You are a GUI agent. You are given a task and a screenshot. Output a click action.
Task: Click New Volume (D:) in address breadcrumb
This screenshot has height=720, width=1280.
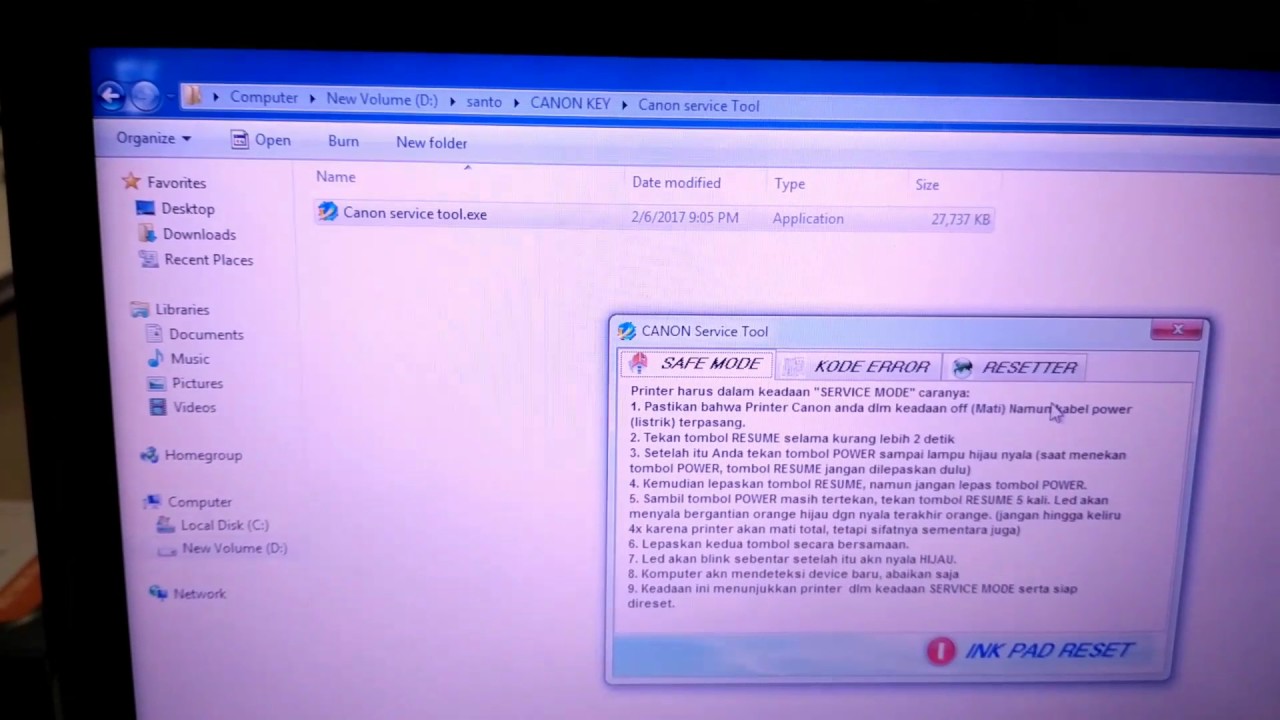[x=382, y=100]
